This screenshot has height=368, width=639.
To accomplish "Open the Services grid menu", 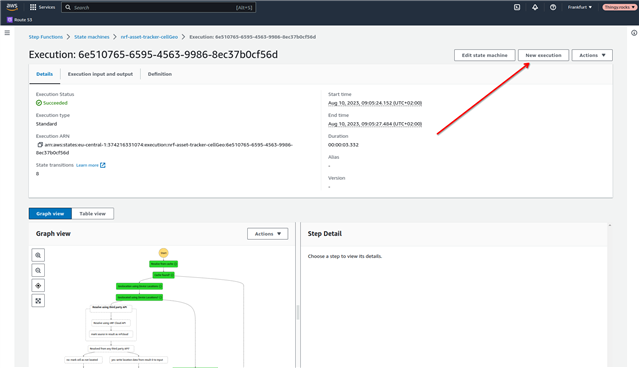I will pyautogui.click(x=42, y=7).
